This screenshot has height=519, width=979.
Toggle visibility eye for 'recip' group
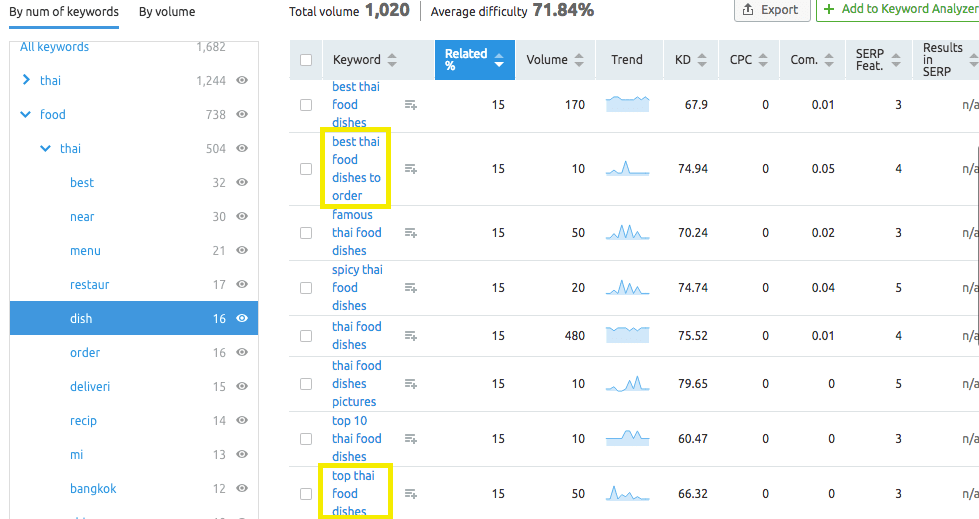[x=242, y=420]
